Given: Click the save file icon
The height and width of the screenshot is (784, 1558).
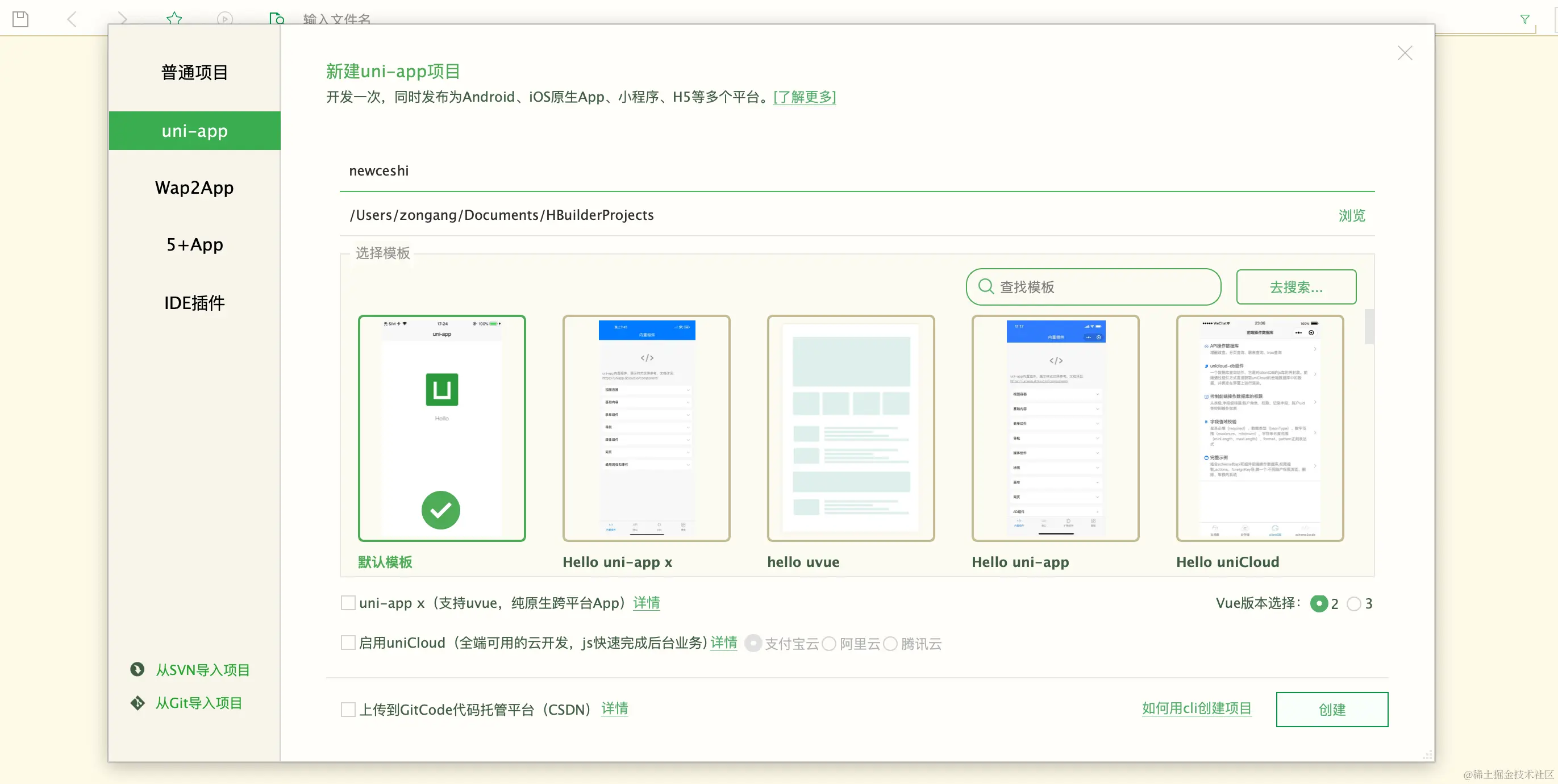Looking at the screenshot, I should click(20, 18).
